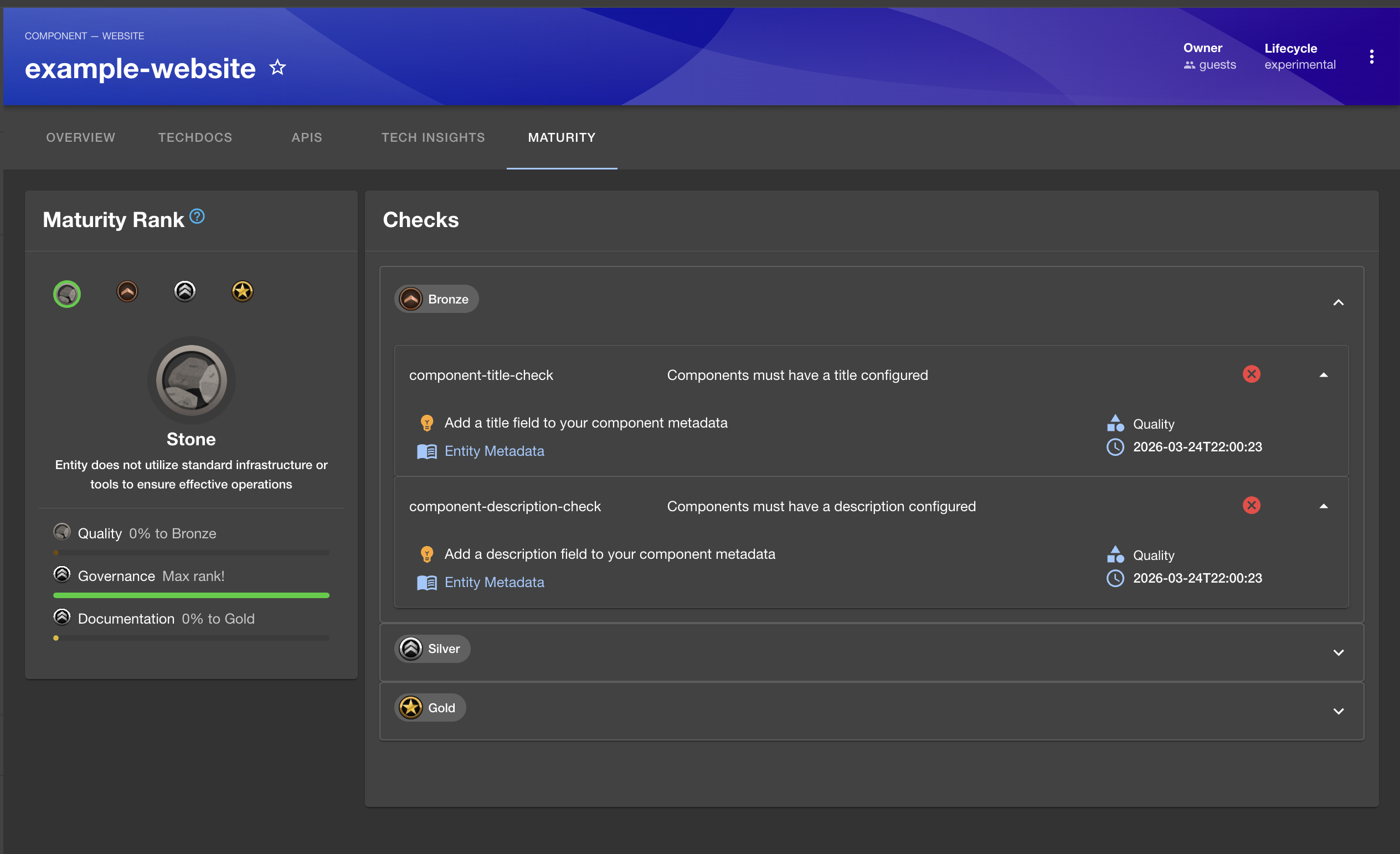
Task: Switch to the TECHDOCS tab
Action: pyautogui.click(x=195, y=137)
